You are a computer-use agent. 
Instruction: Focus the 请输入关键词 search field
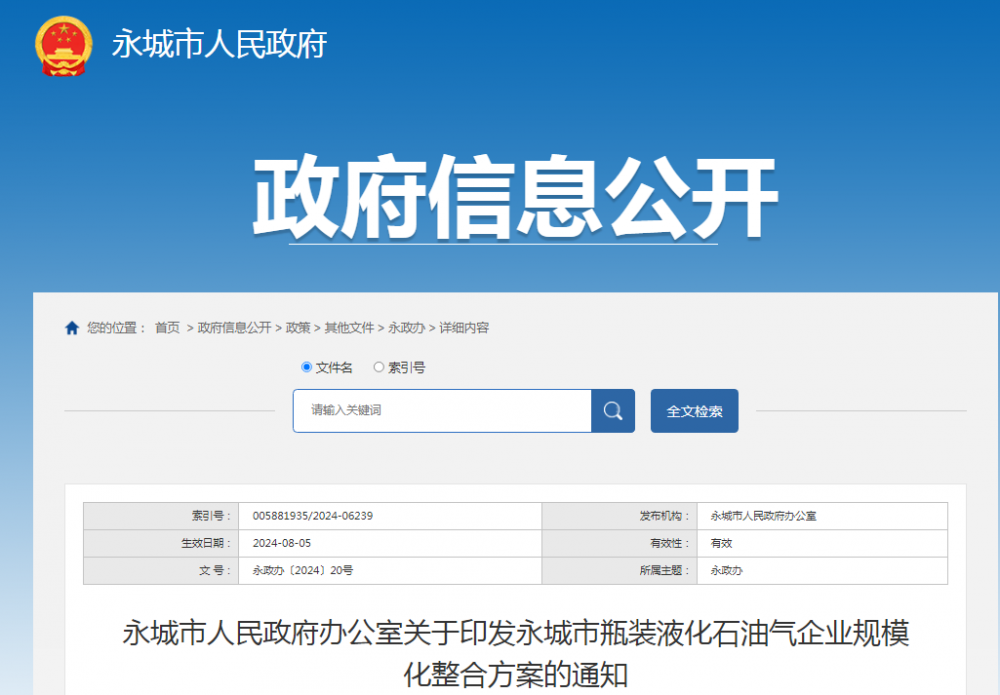442,411
